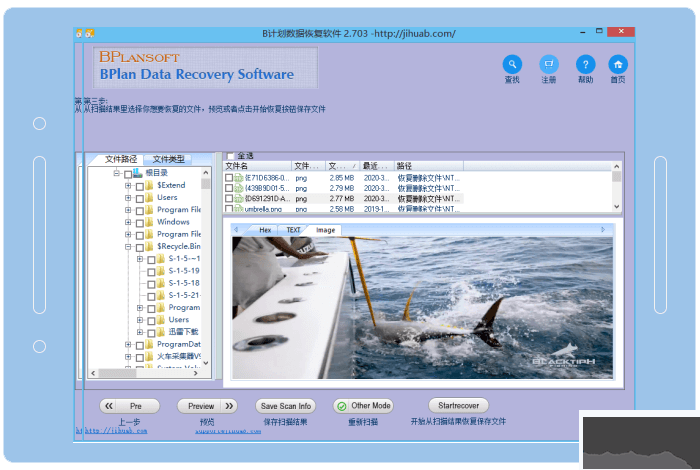Expand the $Extend tree node
Screen dimensions: 700x470
[128, 185]
